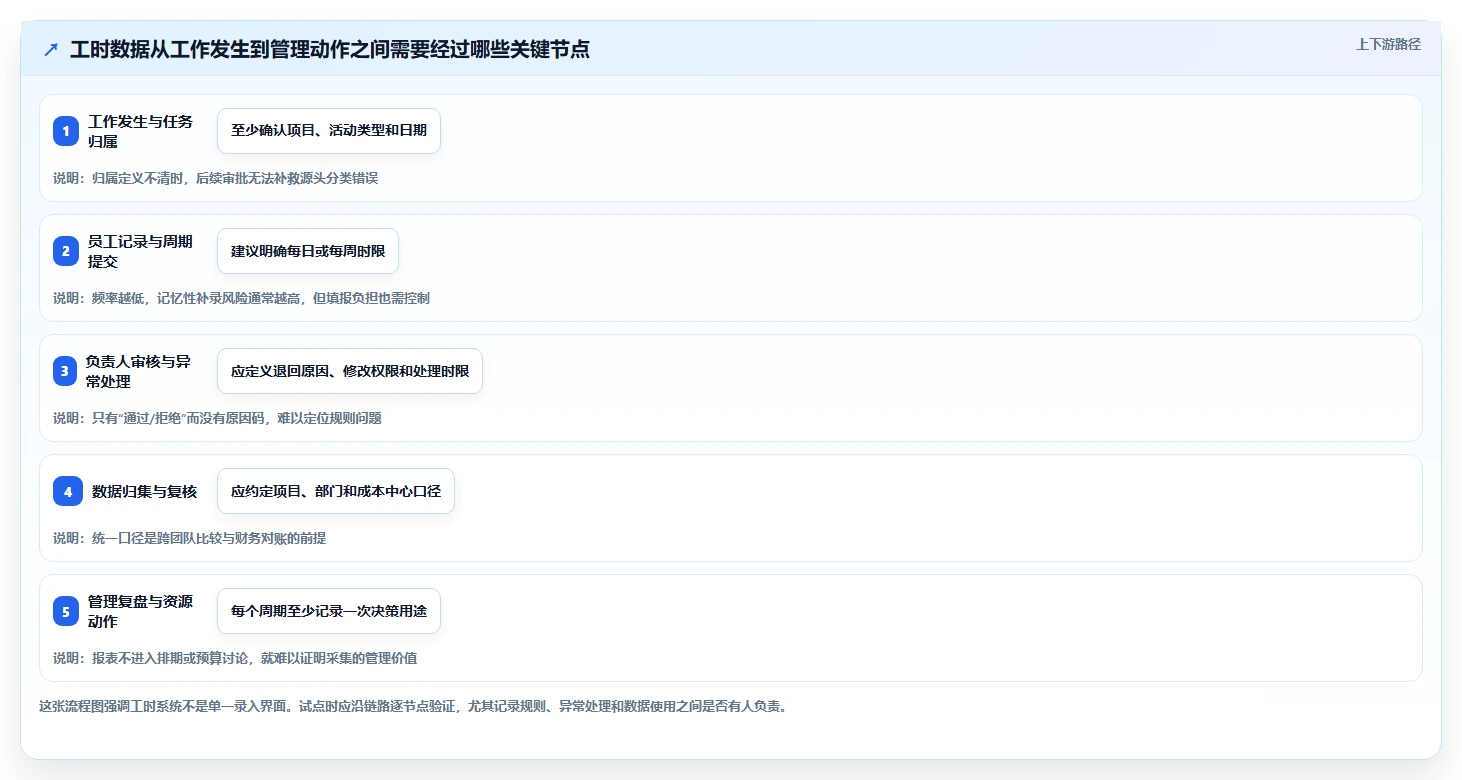Click the main title 工时数据从工作发生到管理动作

point(330,49)
